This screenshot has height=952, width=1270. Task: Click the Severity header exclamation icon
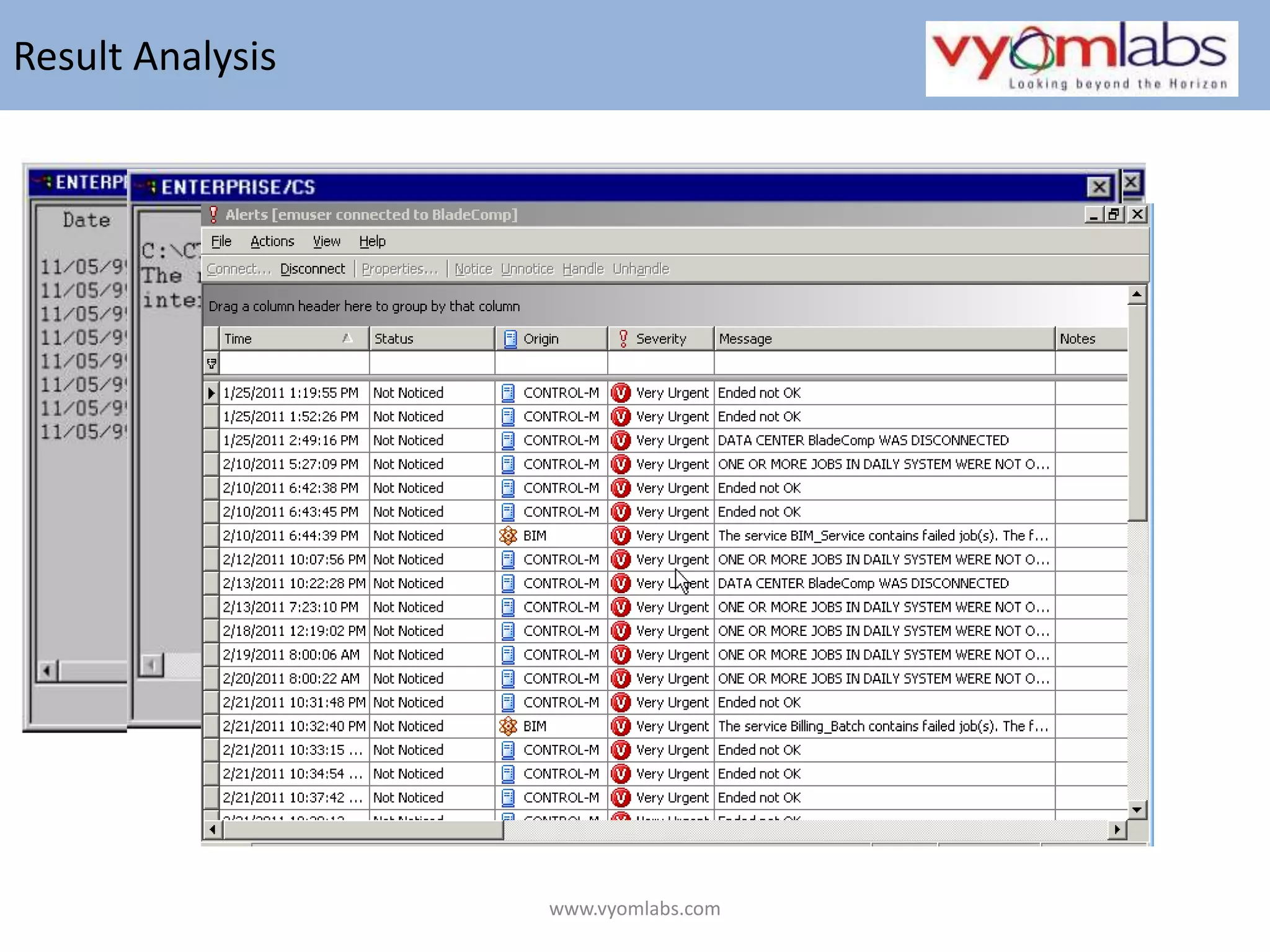pos(623,338)
